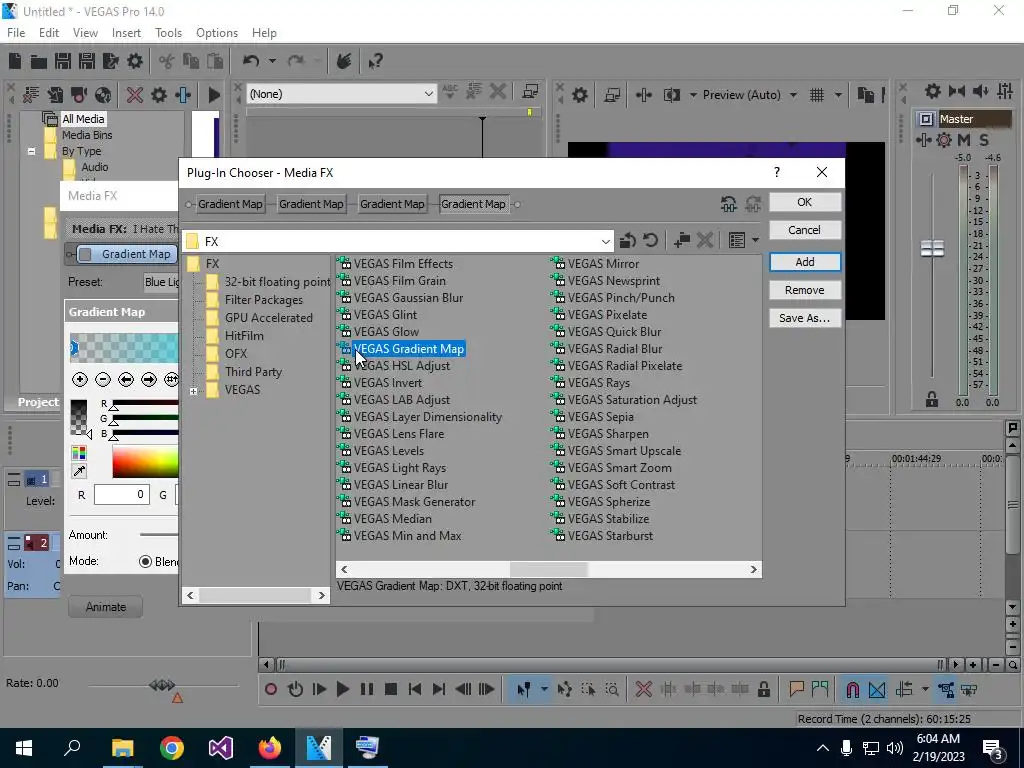Open the Edit menu

point(49,33)
